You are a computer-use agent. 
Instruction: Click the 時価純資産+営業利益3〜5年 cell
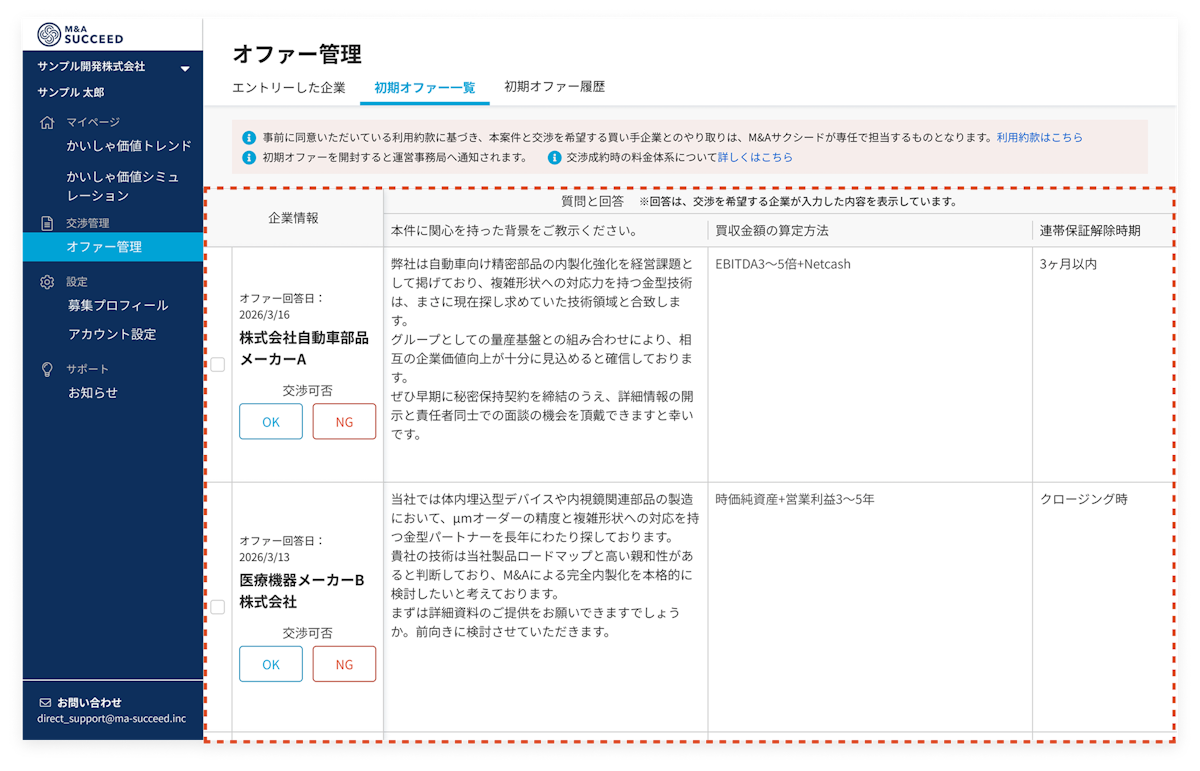795,499
